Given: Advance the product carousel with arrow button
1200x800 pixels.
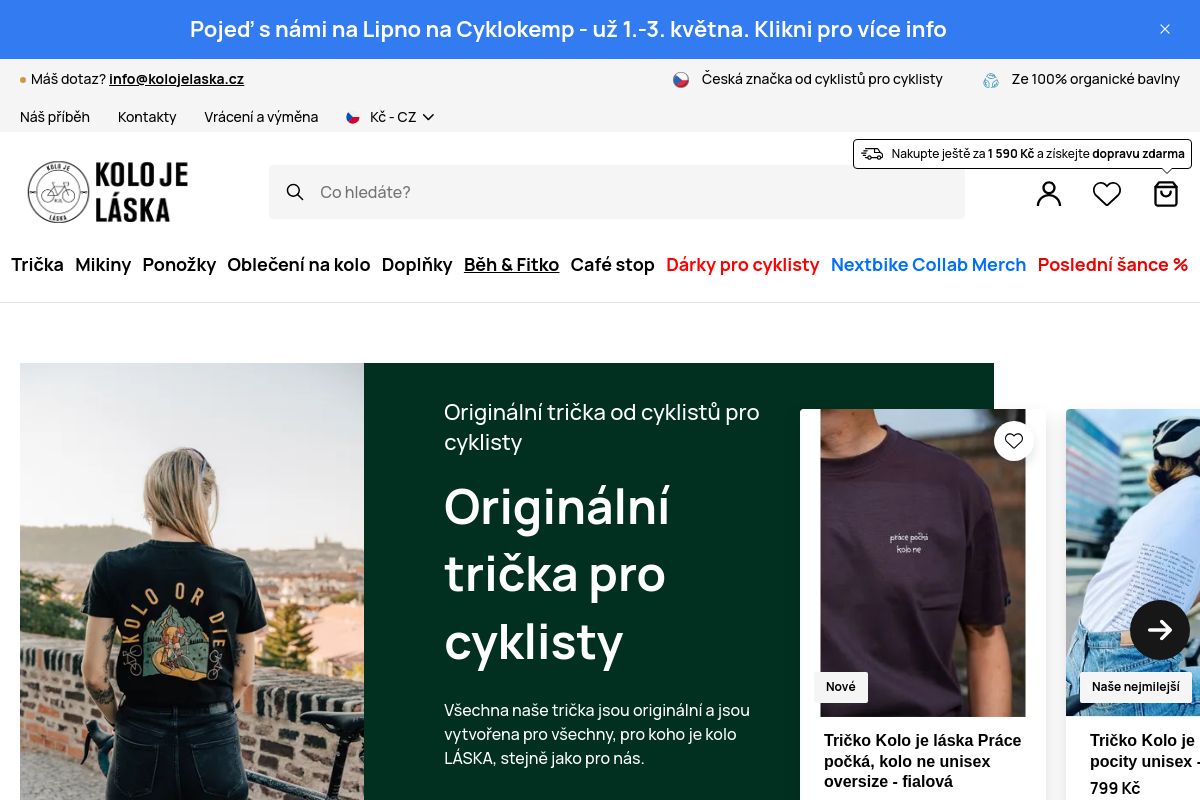Looking at the screenshot, I should pos(1160,630).
